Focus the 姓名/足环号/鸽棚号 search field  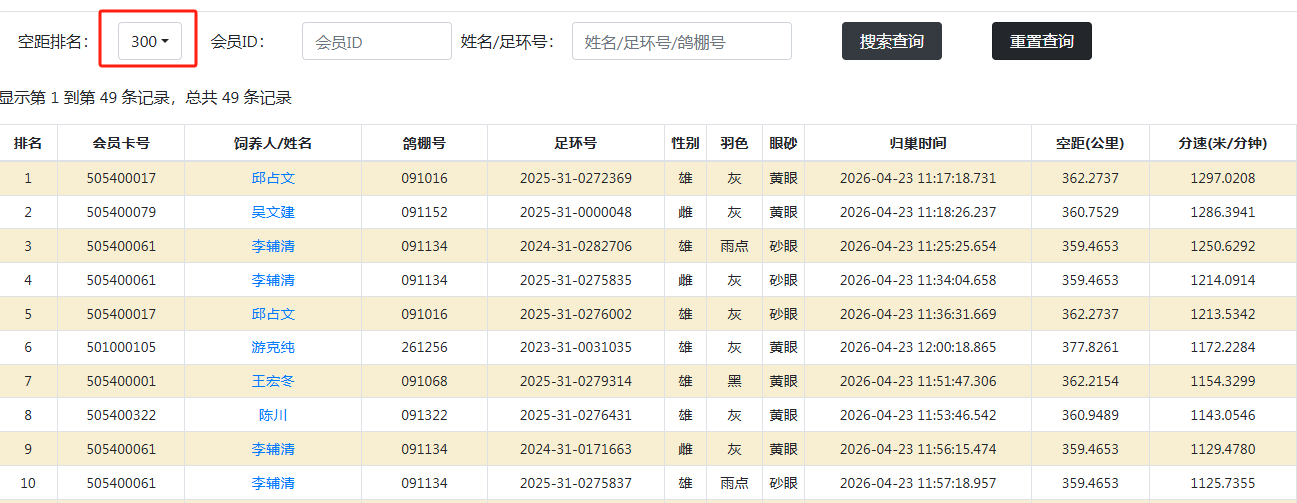click(681, 42)
